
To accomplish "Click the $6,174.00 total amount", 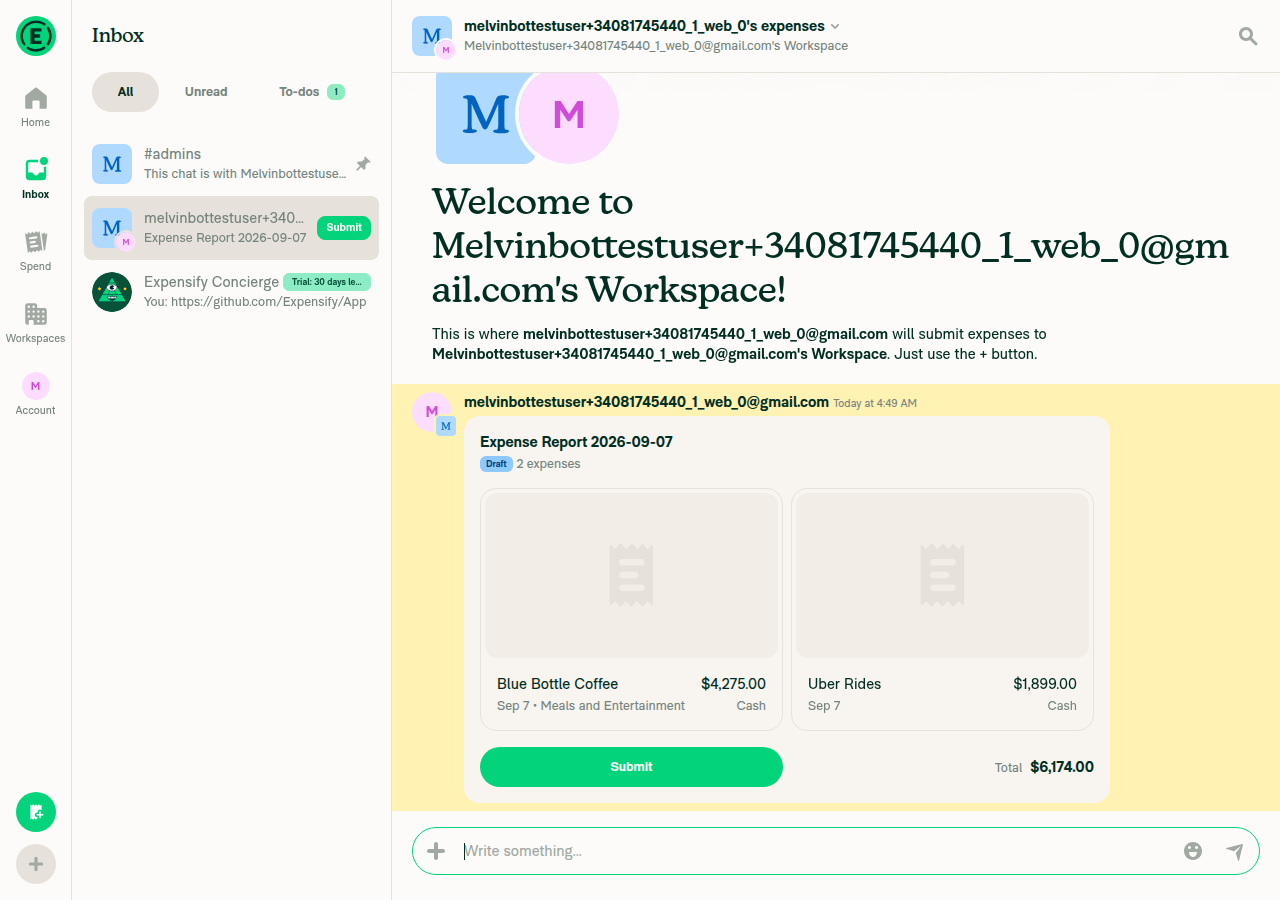I will click(x=1062, y=767).
